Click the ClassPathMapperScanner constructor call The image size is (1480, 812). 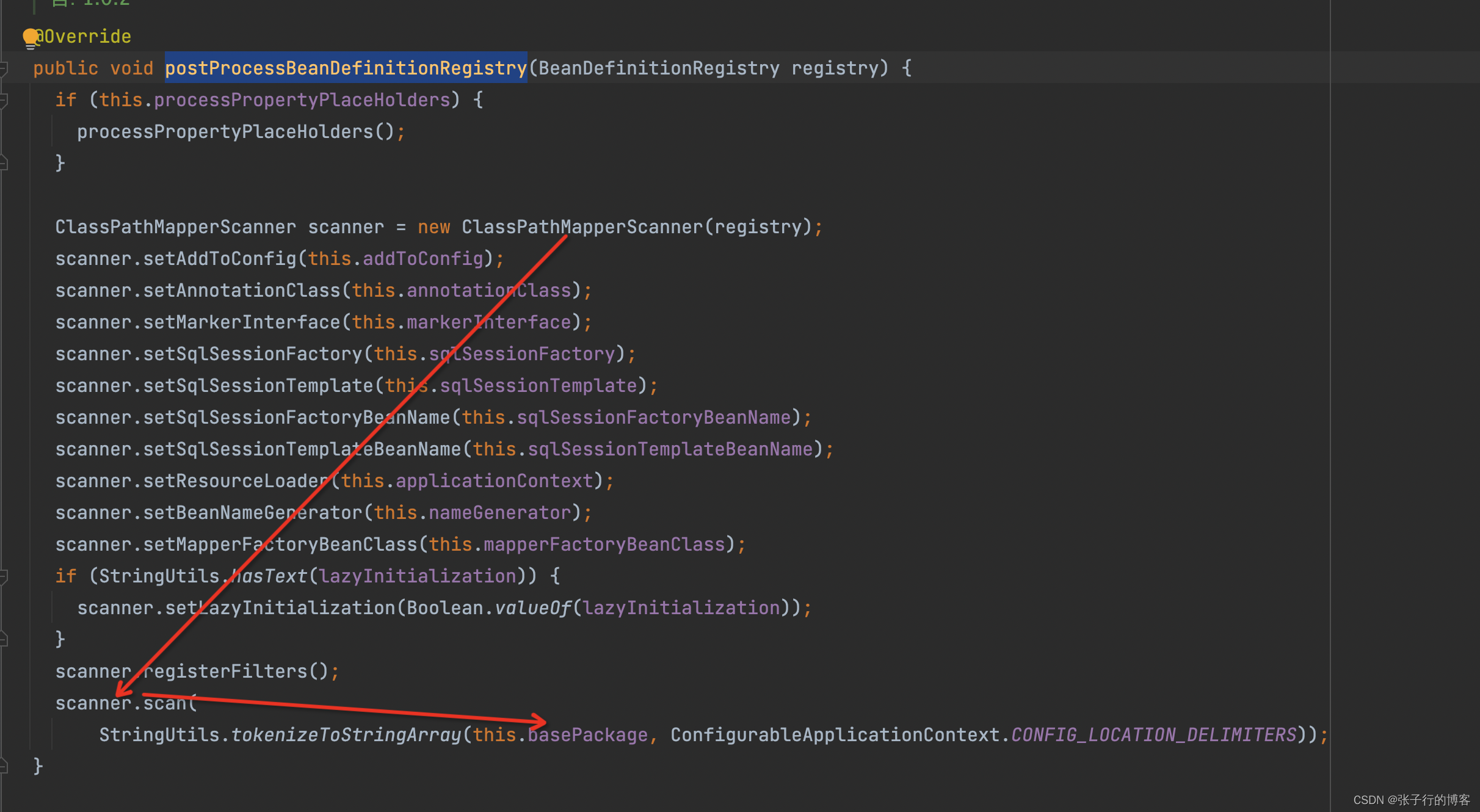tap(582, 227)
